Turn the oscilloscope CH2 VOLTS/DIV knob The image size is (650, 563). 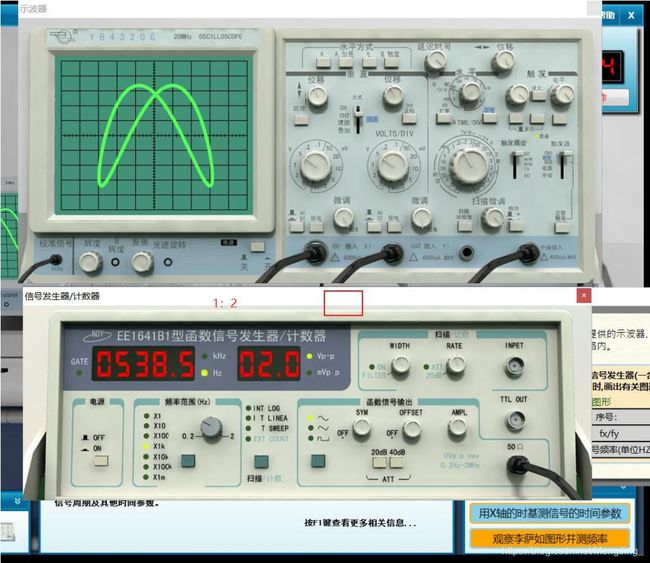[393, 166]
